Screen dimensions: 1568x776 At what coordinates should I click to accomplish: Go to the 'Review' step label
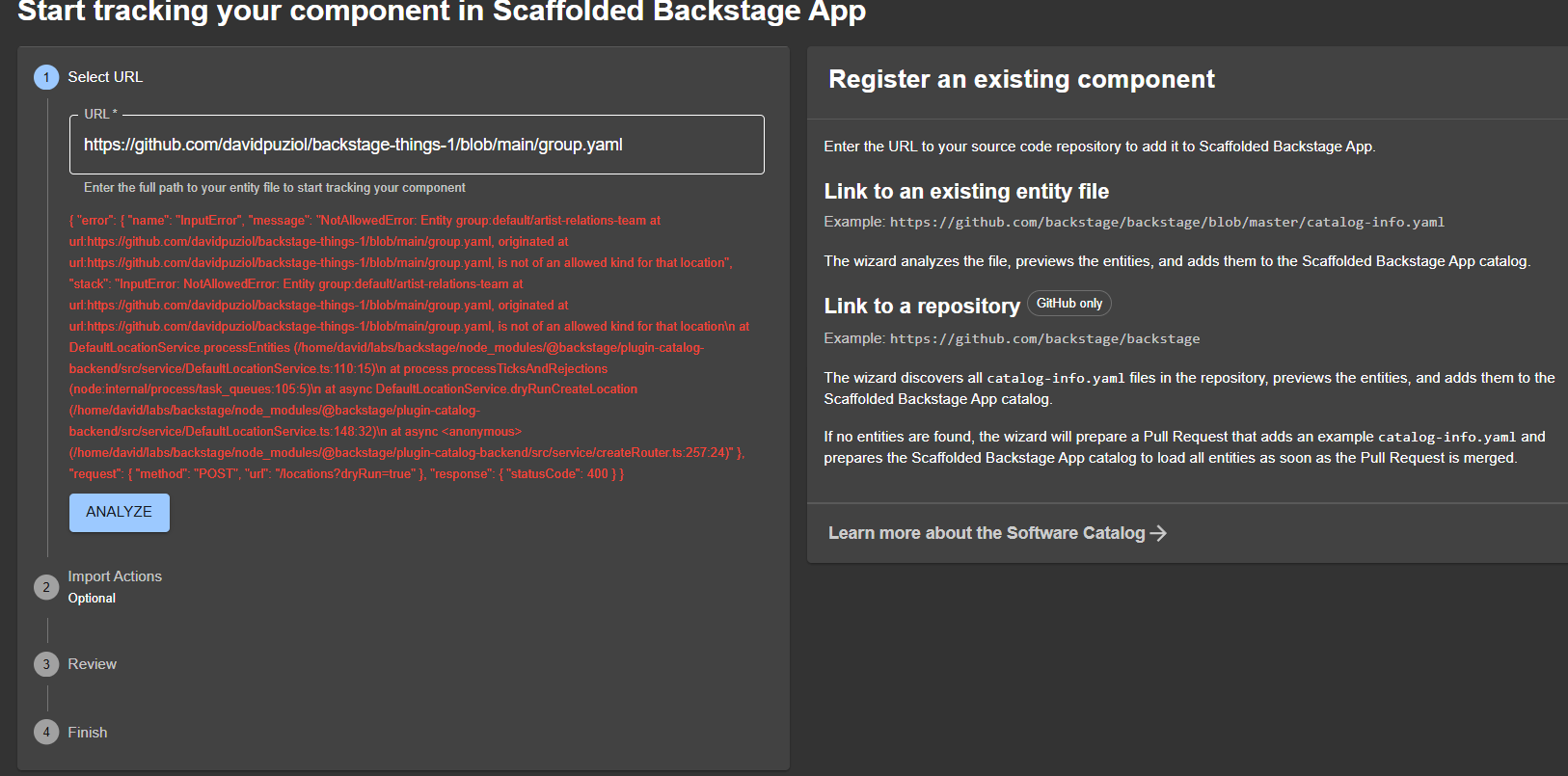(x=92, y=664)
